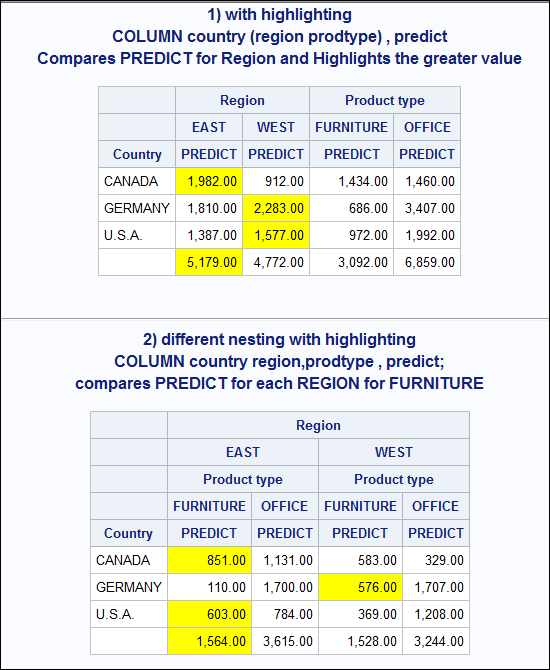Select highlighted total 5,179.00 cell
The width and height of the screenshot is (550, 670).
(x=209, y=262)
